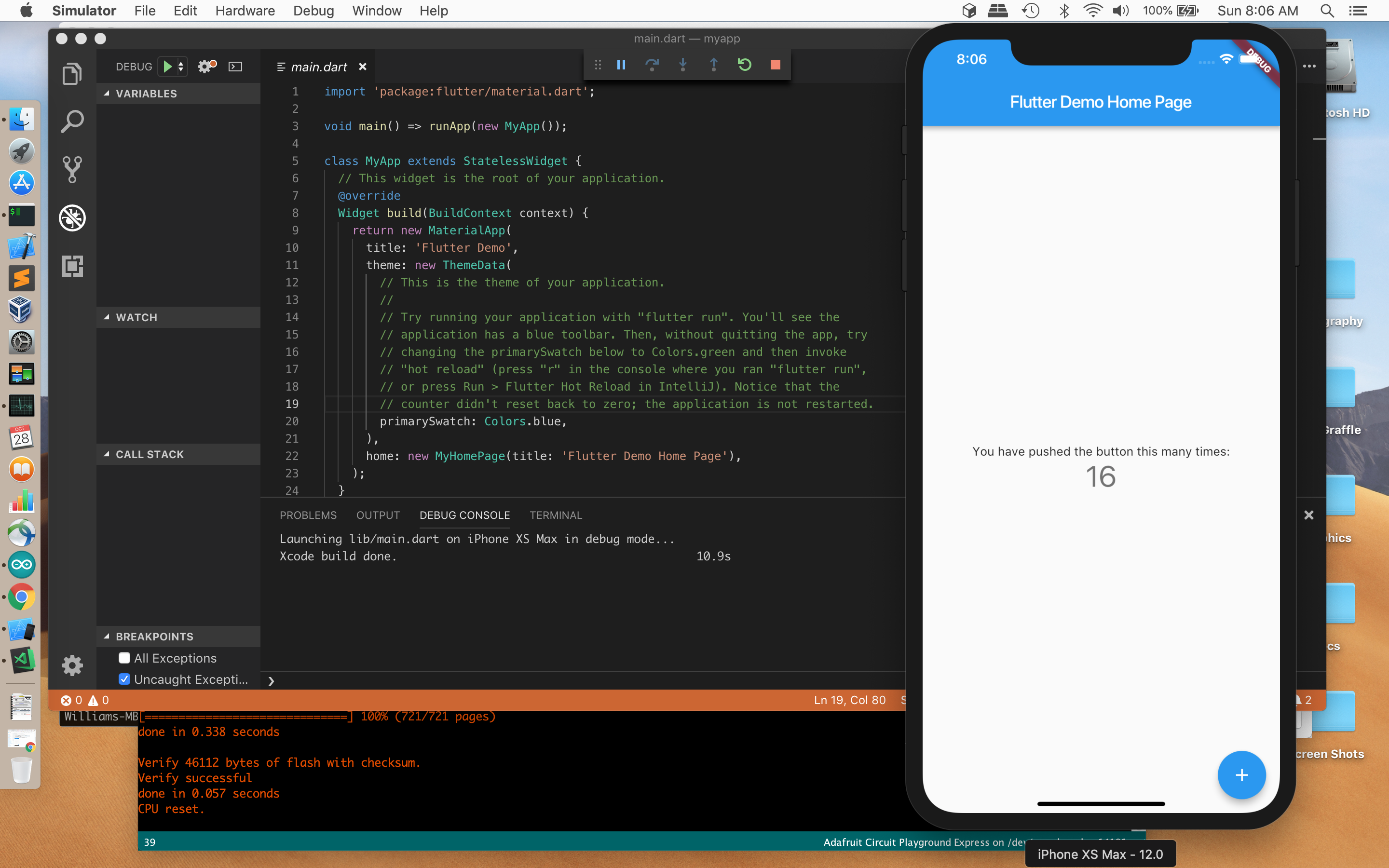Click the Step Over debug button
This screenshot has height=868, width=1389.
[652, 65]
